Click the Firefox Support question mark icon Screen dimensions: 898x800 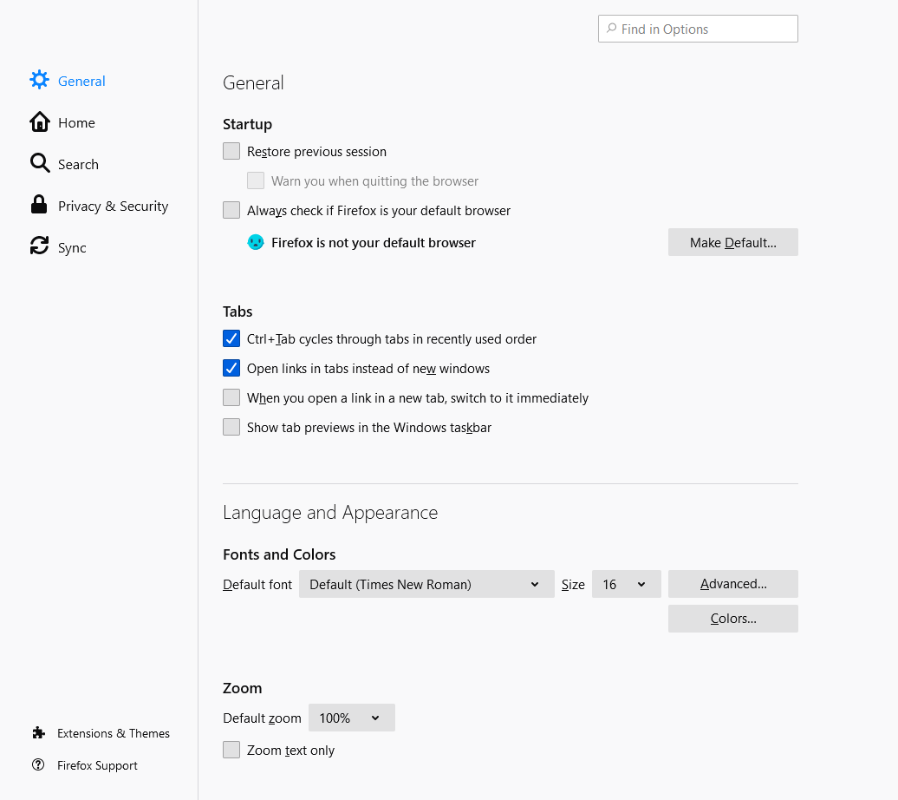tap(38, 765)
